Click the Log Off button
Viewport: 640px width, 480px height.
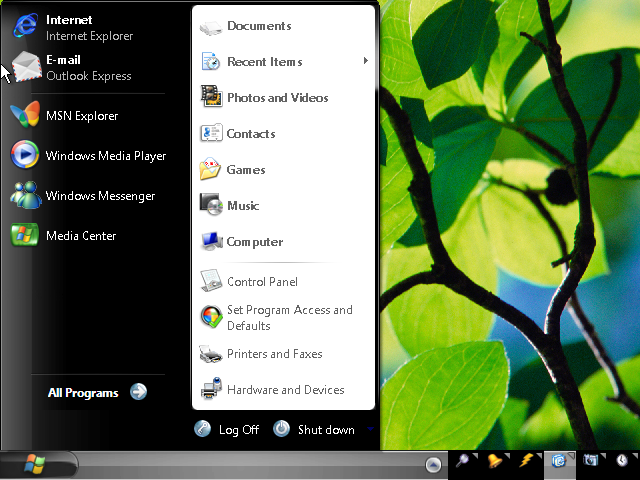coord(227,429)
